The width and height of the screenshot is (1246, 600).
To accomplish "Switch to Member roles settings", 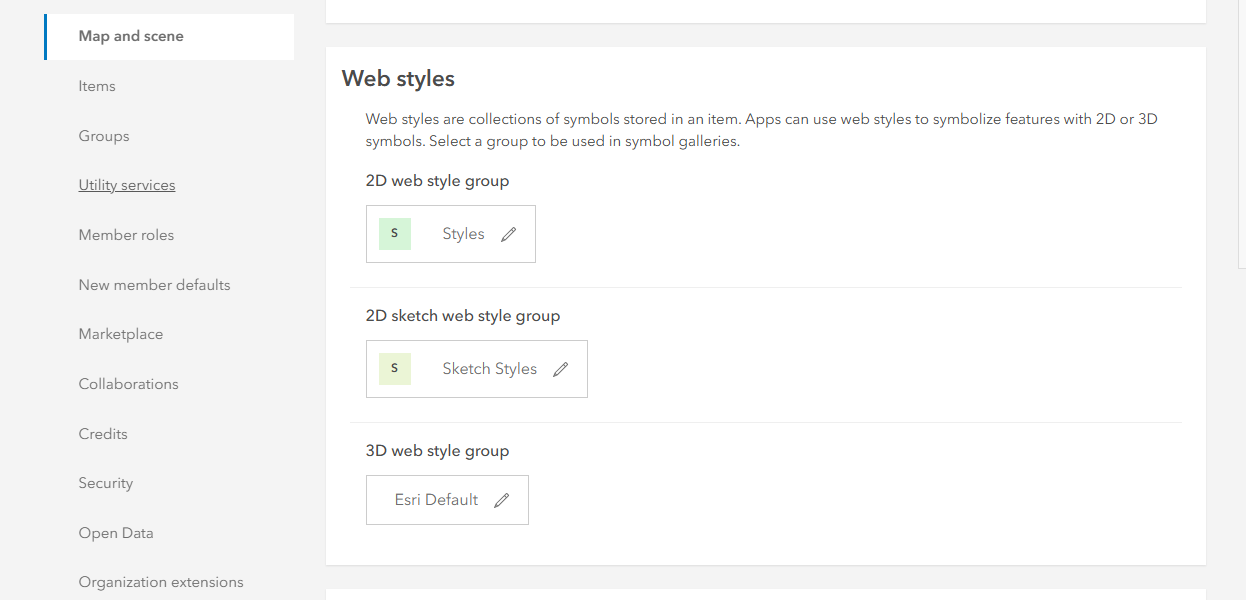I will click(126, 235).
